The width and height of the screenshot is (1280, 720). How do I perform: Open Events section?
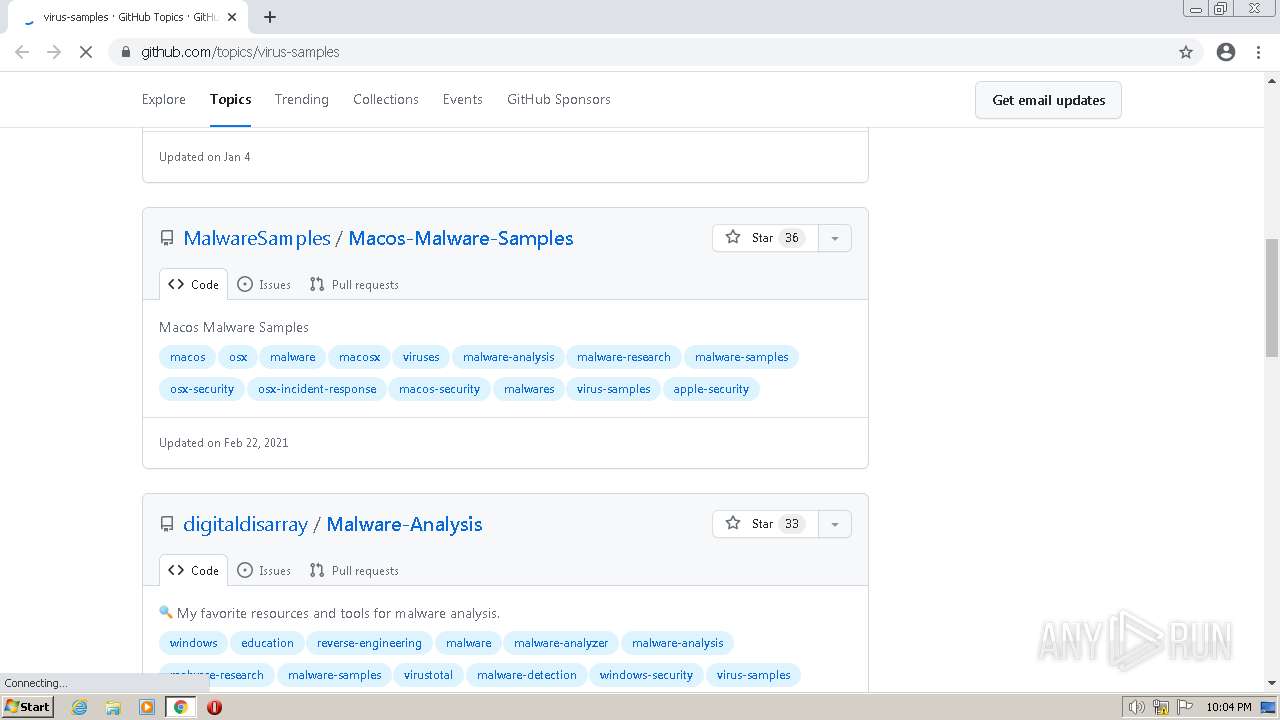(463, 99)
